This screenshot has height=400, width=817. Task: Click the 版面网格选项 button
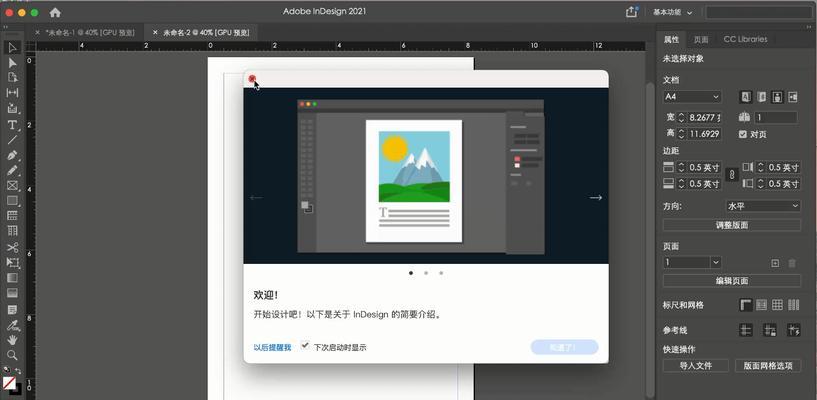click(768, 366)
